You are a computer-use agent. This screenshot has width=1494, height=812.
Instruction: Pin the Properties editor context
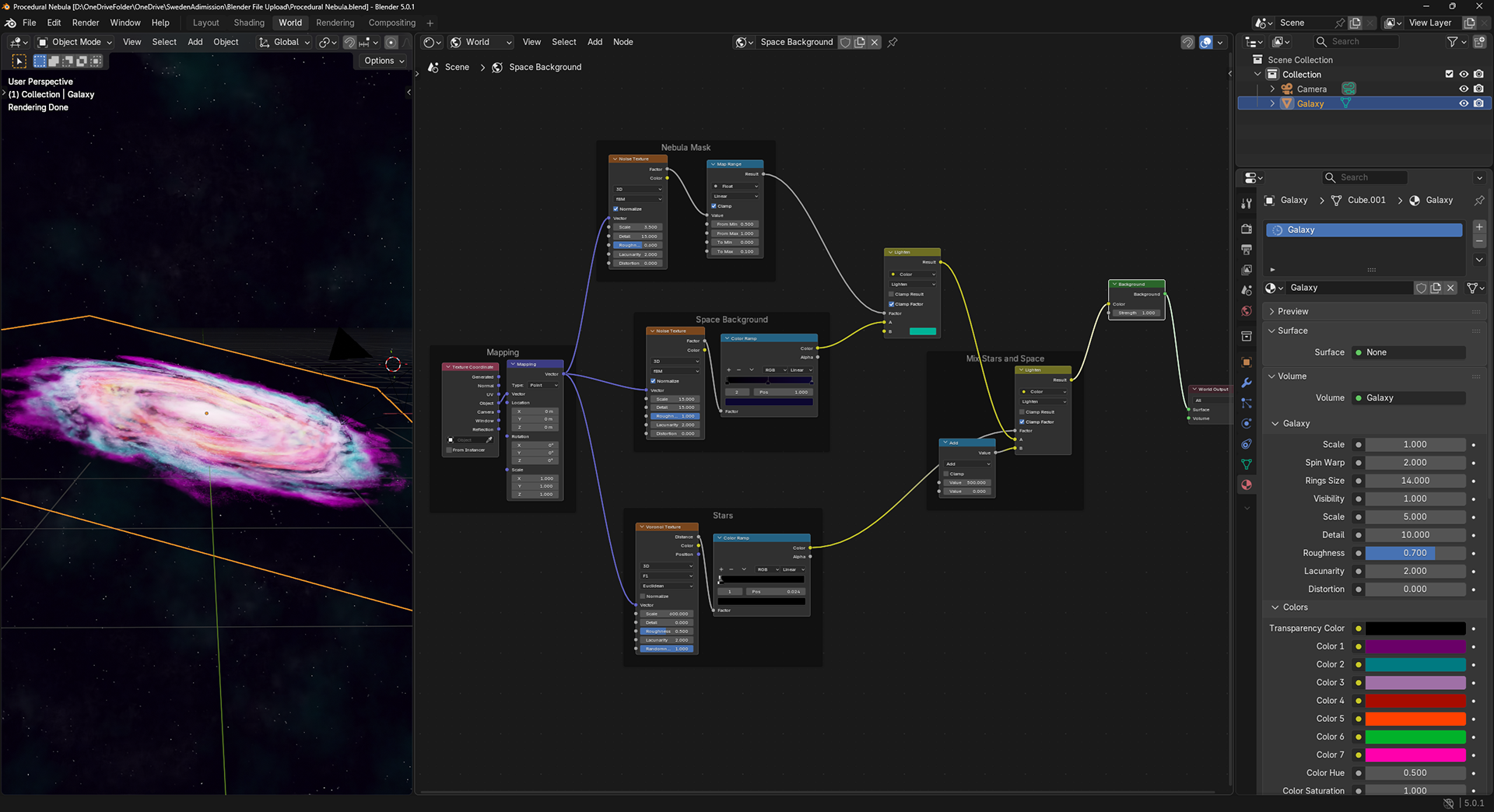1478,200
